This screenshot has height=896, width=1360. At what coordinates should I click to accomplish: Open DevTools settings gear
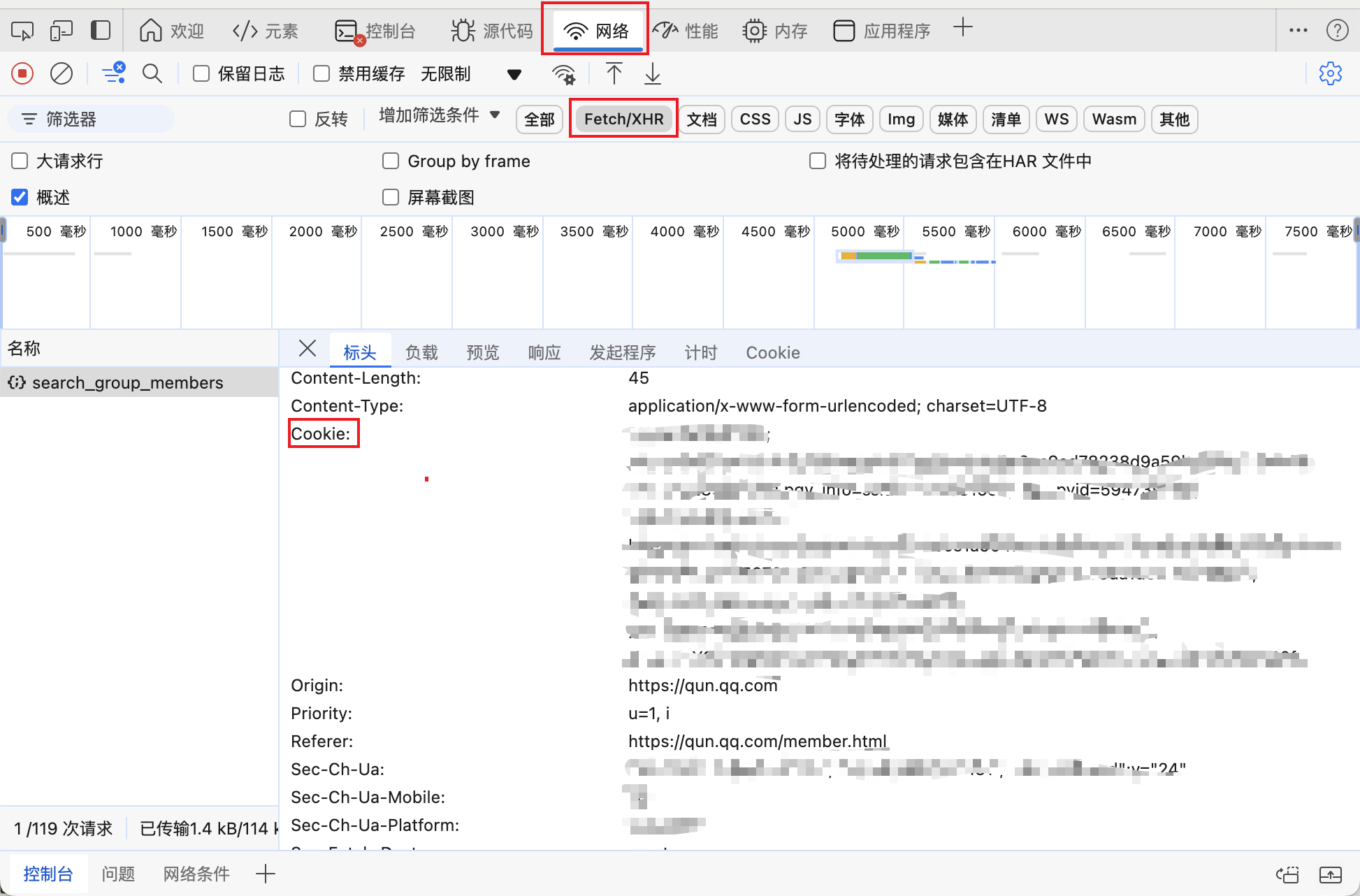tap(1331, 73)
